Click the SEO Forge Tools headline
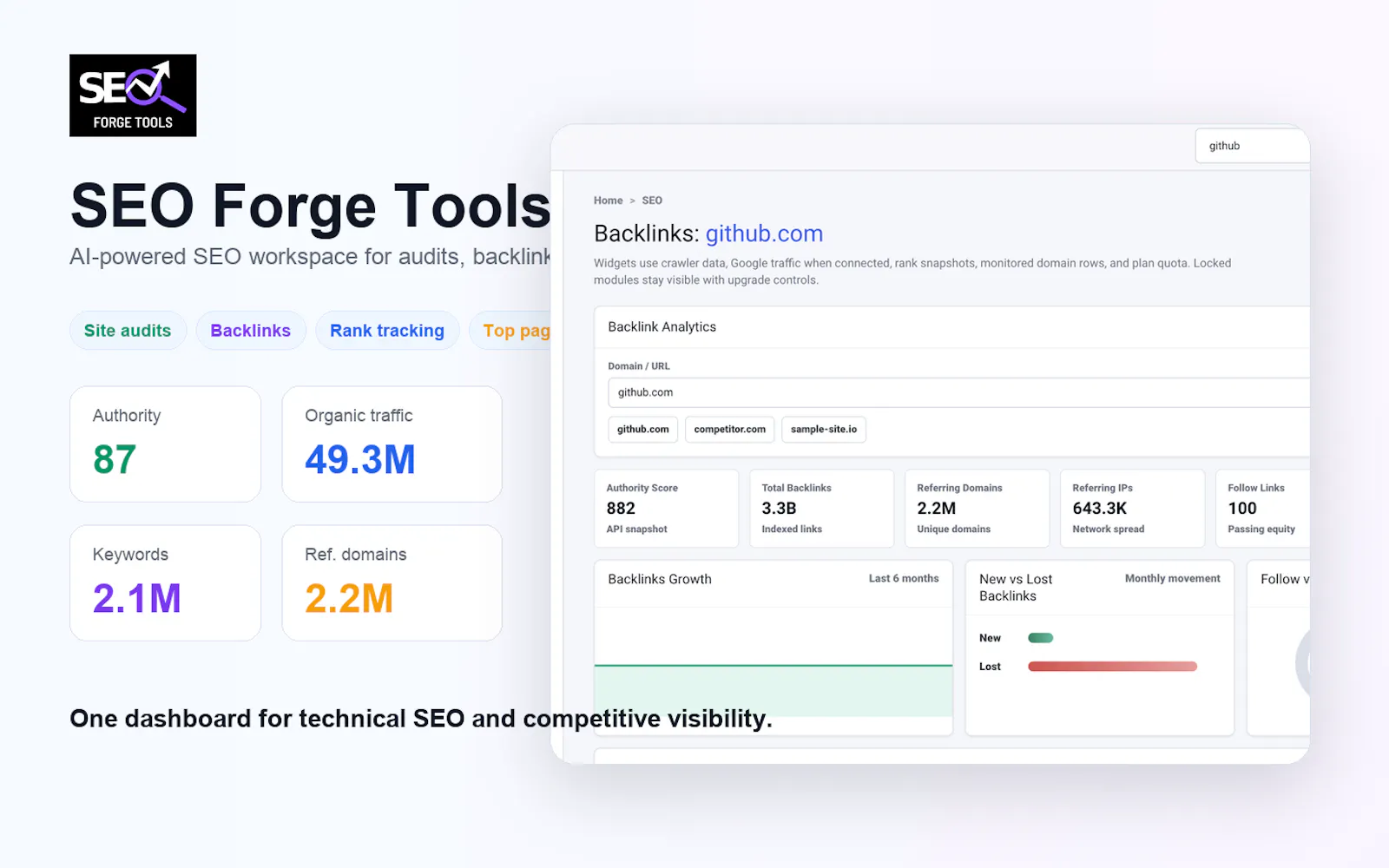 [311, 207]
